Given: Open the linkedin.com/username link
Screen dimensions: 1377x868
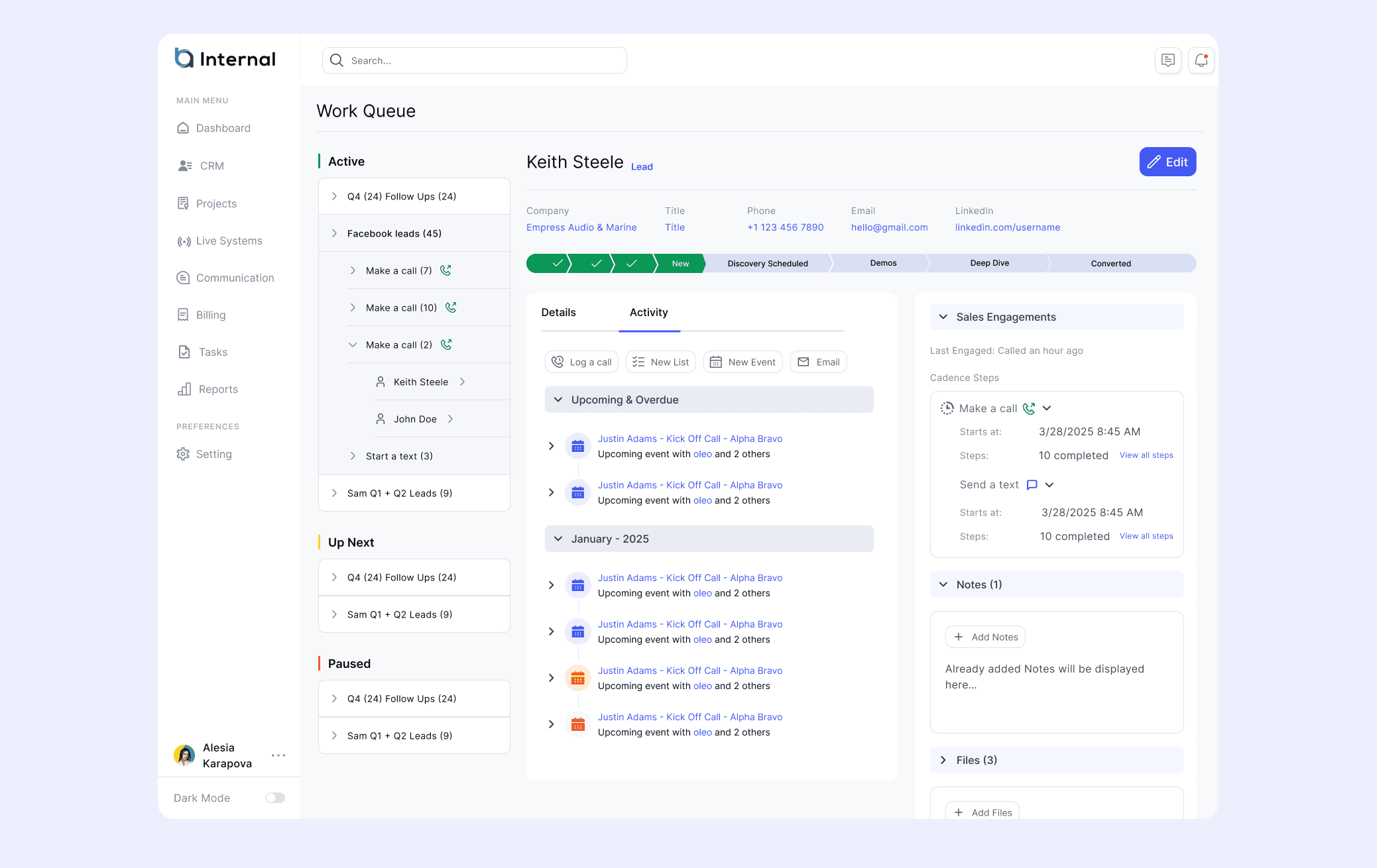Looking at the screenshot, I should [1007, 227].
